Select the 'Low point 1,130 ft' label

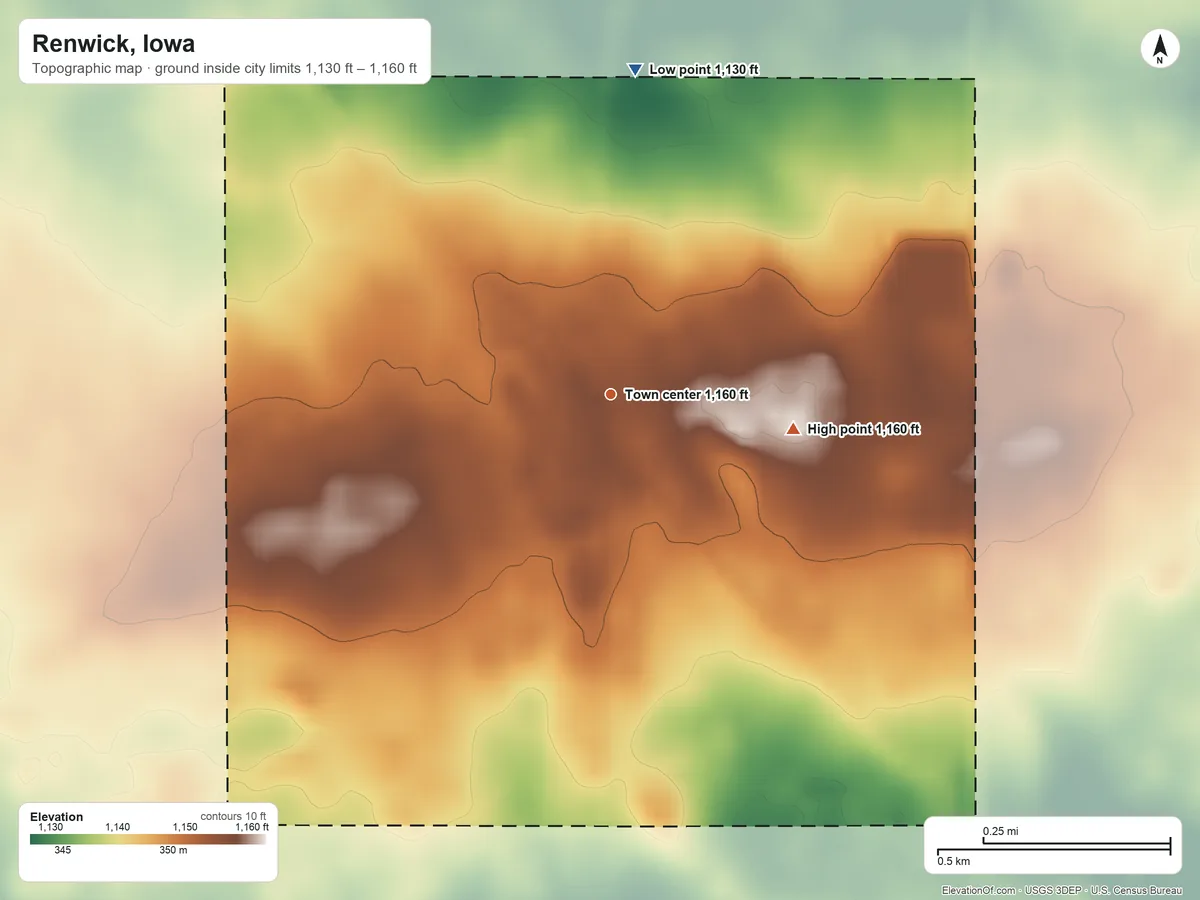tap(704, 70)
